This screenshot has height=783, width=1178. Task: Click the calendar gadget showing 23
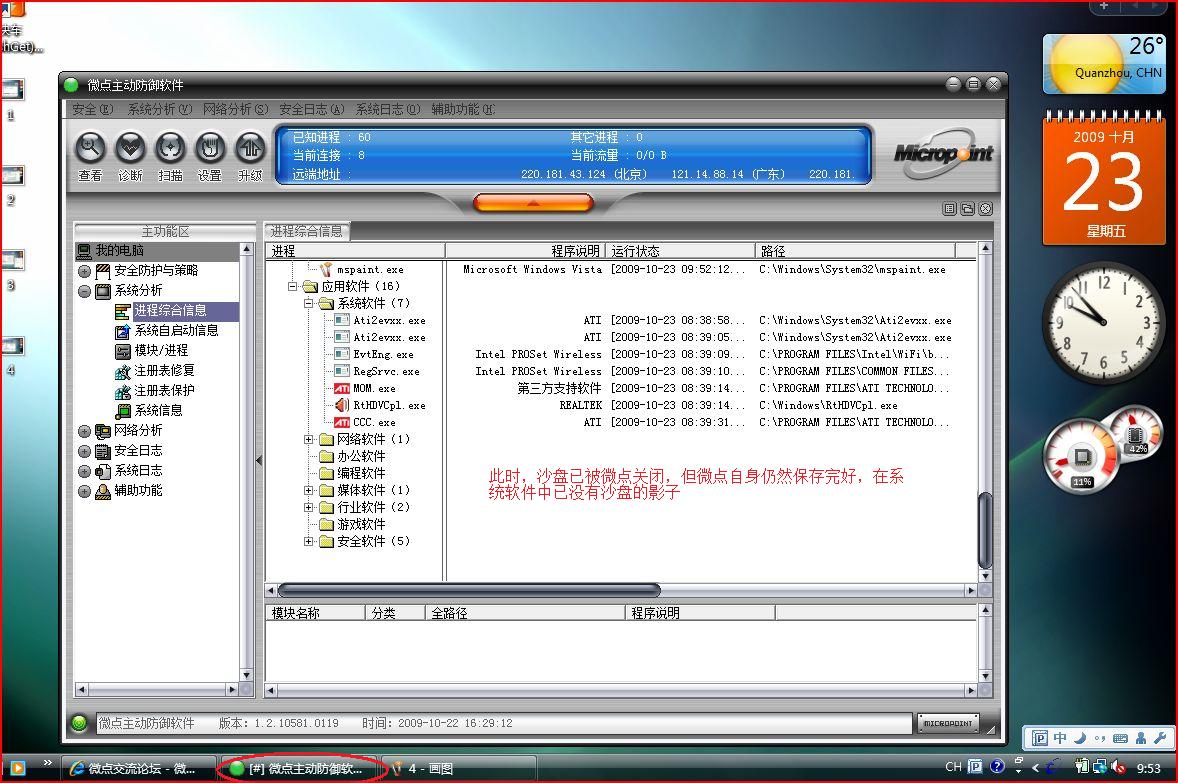point(1104,179)
